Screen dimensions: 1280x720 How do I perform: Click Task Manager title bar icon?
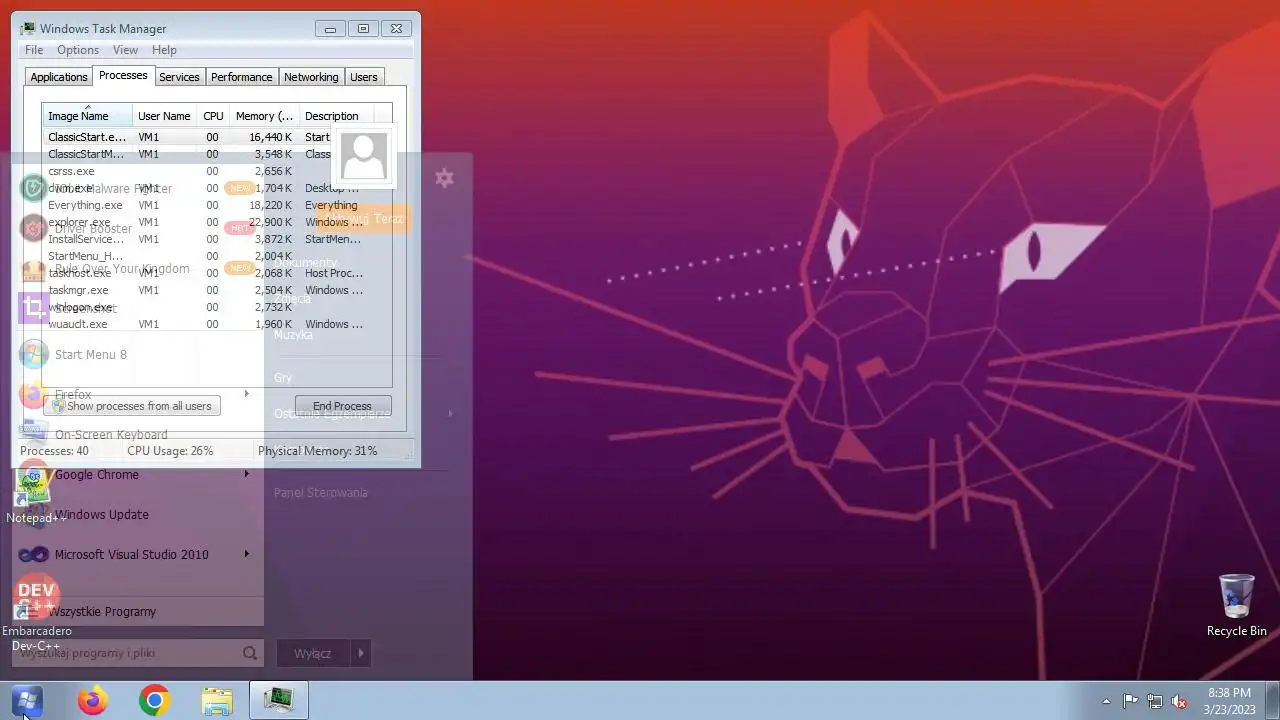[x=28, y=28]
